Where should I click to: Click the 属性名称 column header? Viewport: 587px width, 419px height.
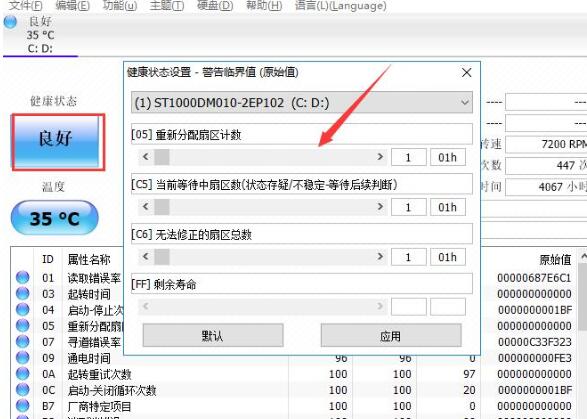89,259
